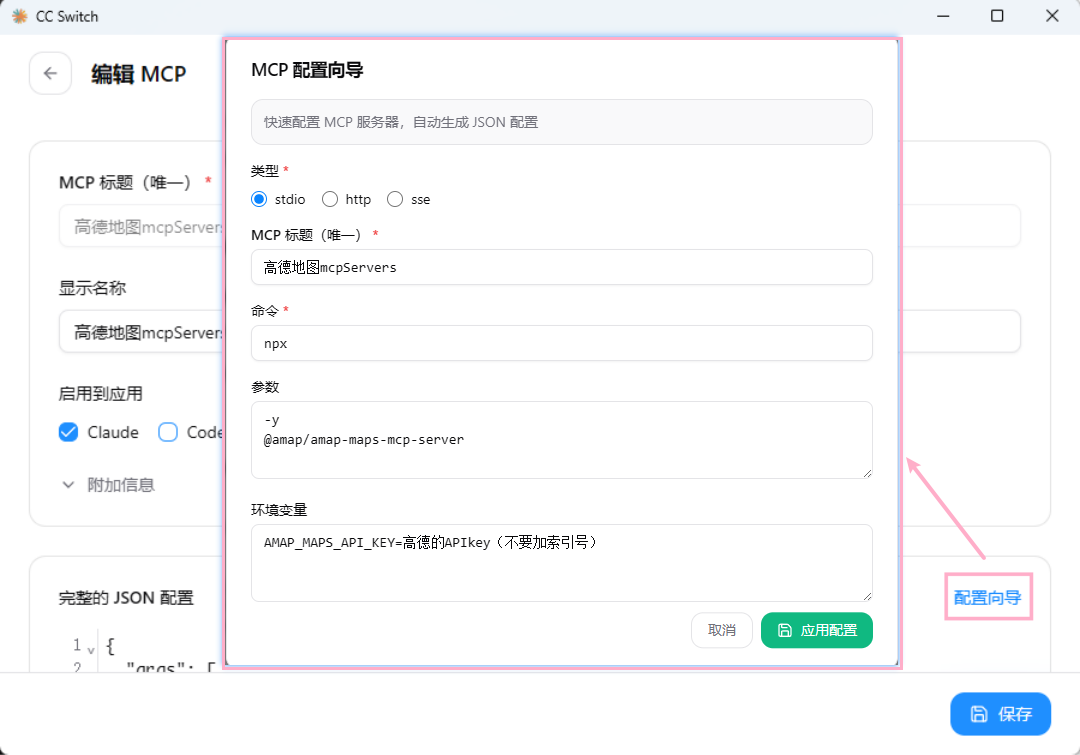1080x755 pixels.
Task: Collapse the JSON line 1 fold arrow
Action: (91, 648)
